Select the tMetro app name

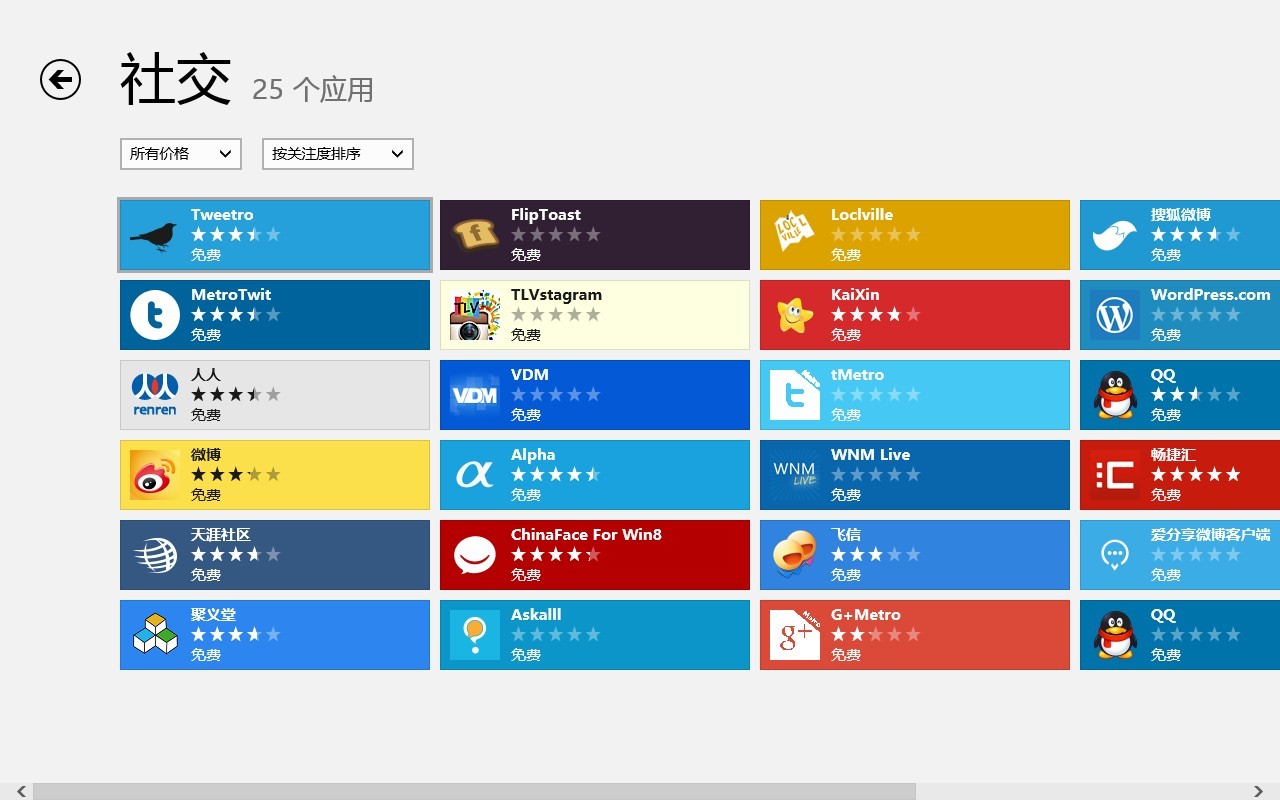[x=858, y=374]
